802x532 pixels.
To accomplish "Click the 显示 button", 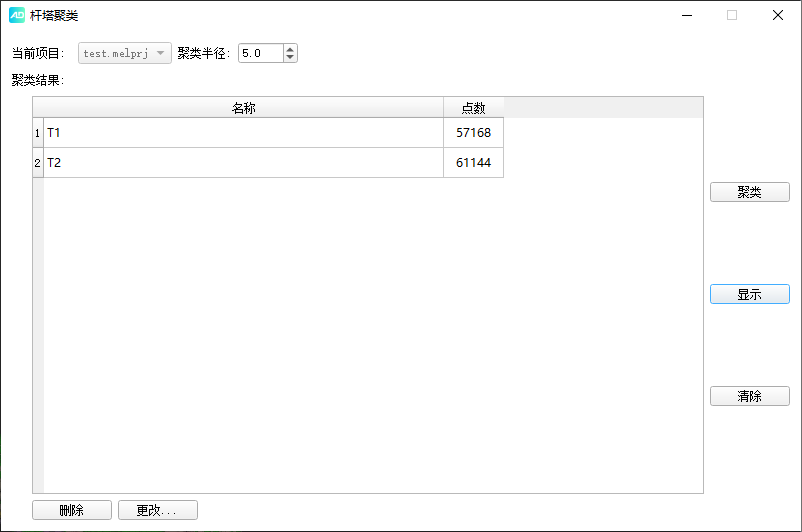I will pyautogui.click(x=750, y=294).
